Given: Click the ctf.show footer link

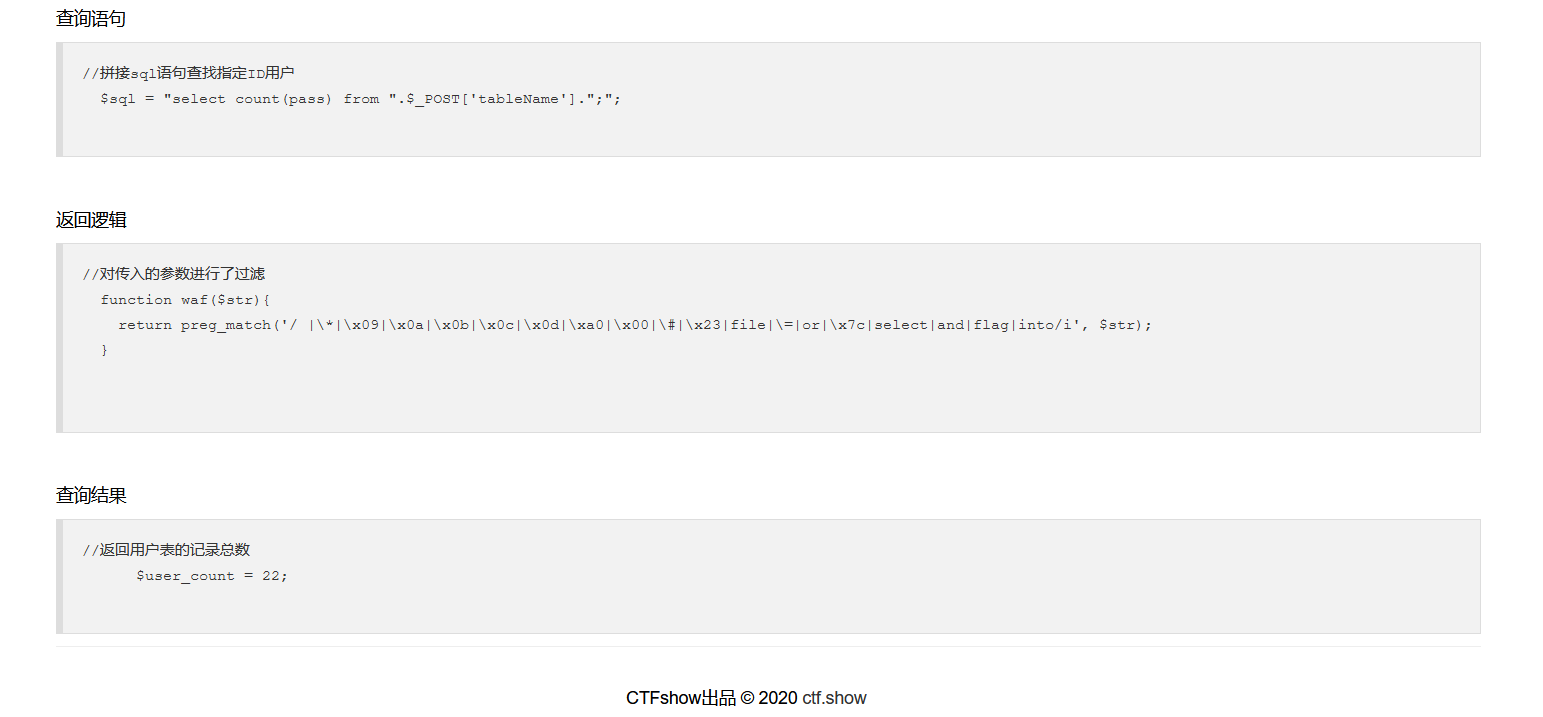Looking at the screenshot, I should coord(834,698).
